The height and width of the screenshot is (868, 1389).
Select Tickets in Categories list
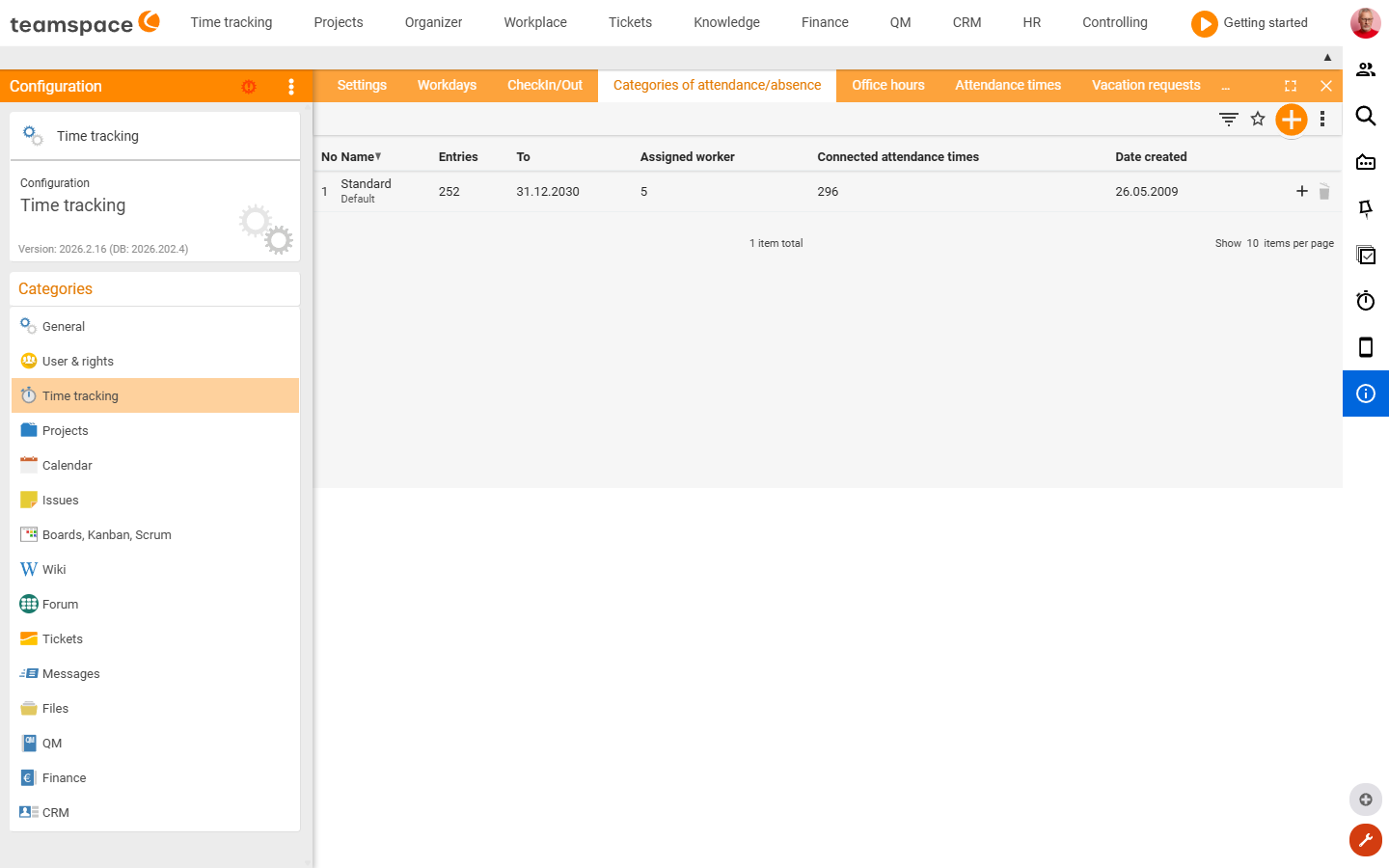(x=155, y=638)
